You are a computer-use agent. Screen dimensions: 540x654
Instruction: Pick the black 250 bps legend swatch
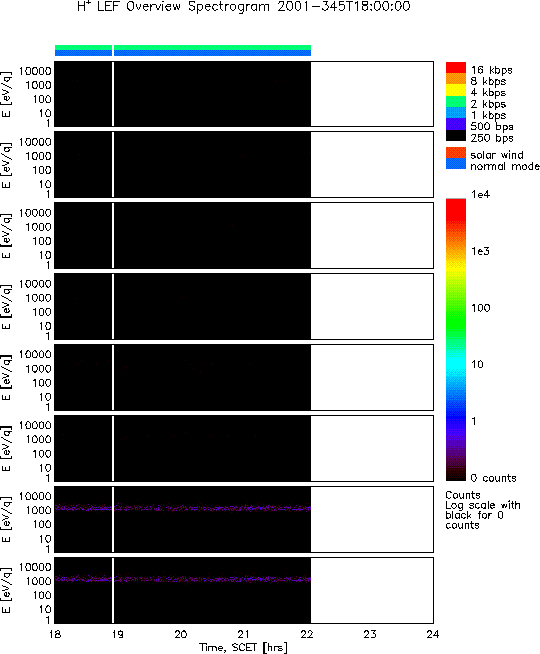coord(456,136)
